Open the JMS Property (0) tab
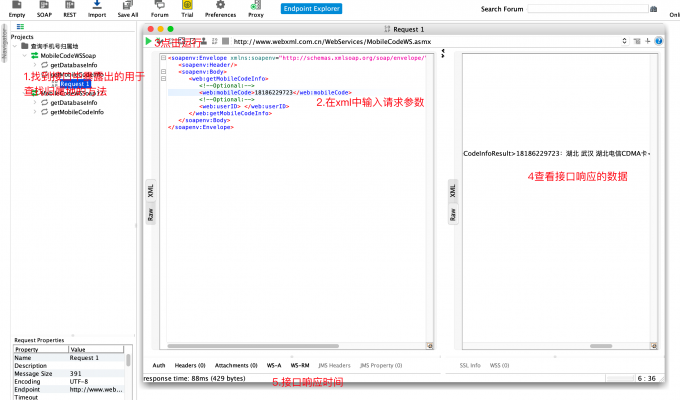The height and width of the screenshot is (400, 680). click(x=381, y=365)
